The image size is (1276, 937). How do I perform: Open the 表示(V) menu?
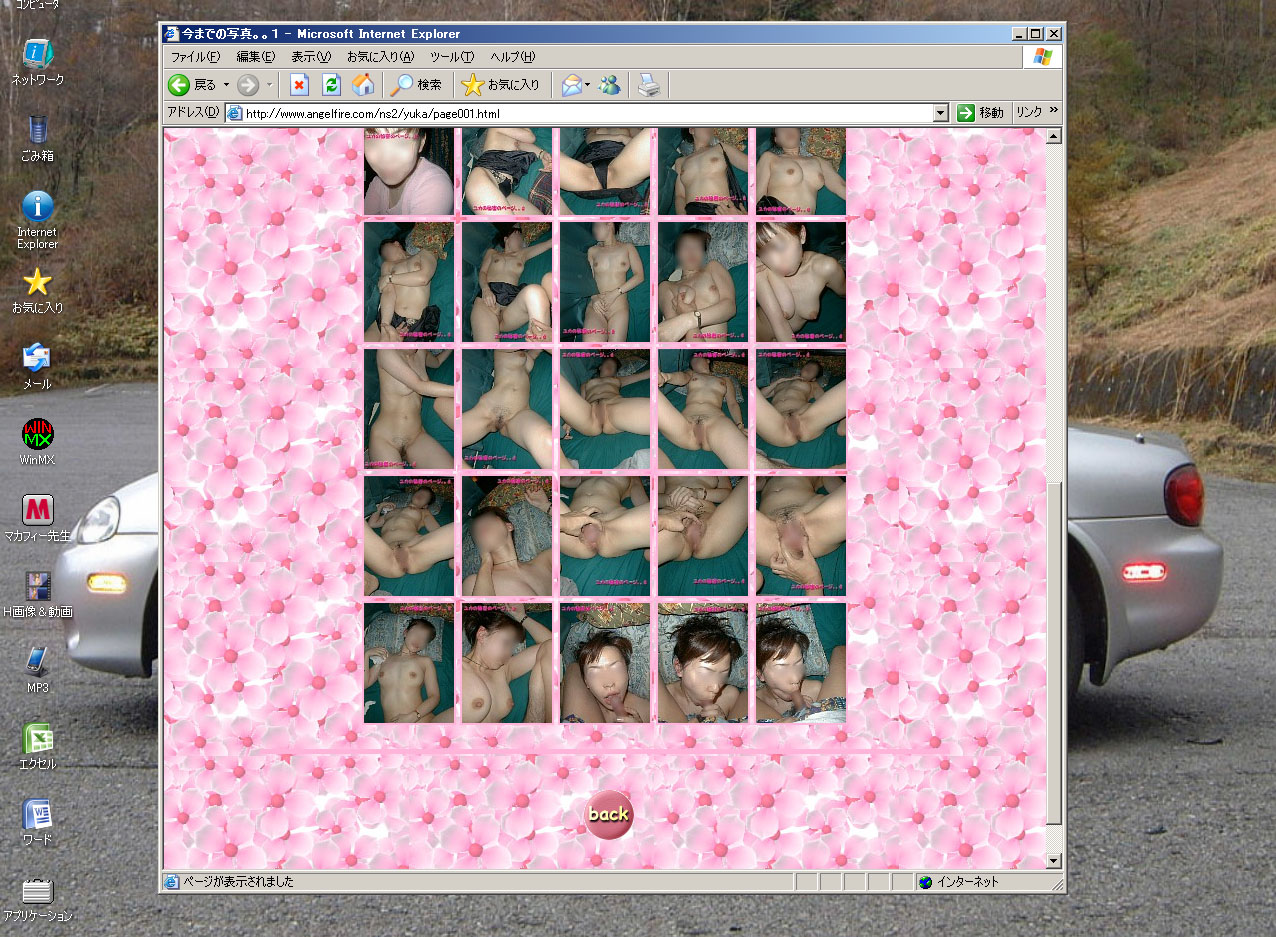(x=310, y=57)
